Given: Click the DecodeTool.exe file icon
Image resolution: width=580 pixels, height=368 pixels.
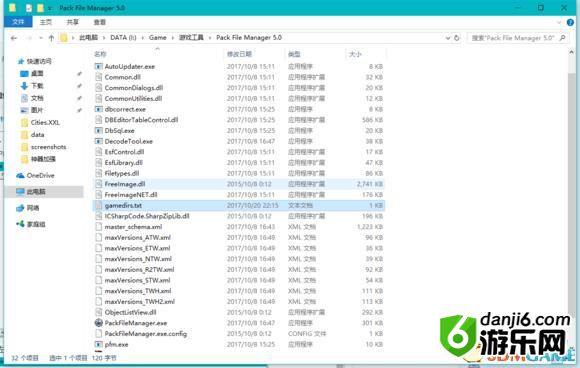Looking at the screenshot, I should 98,141.
